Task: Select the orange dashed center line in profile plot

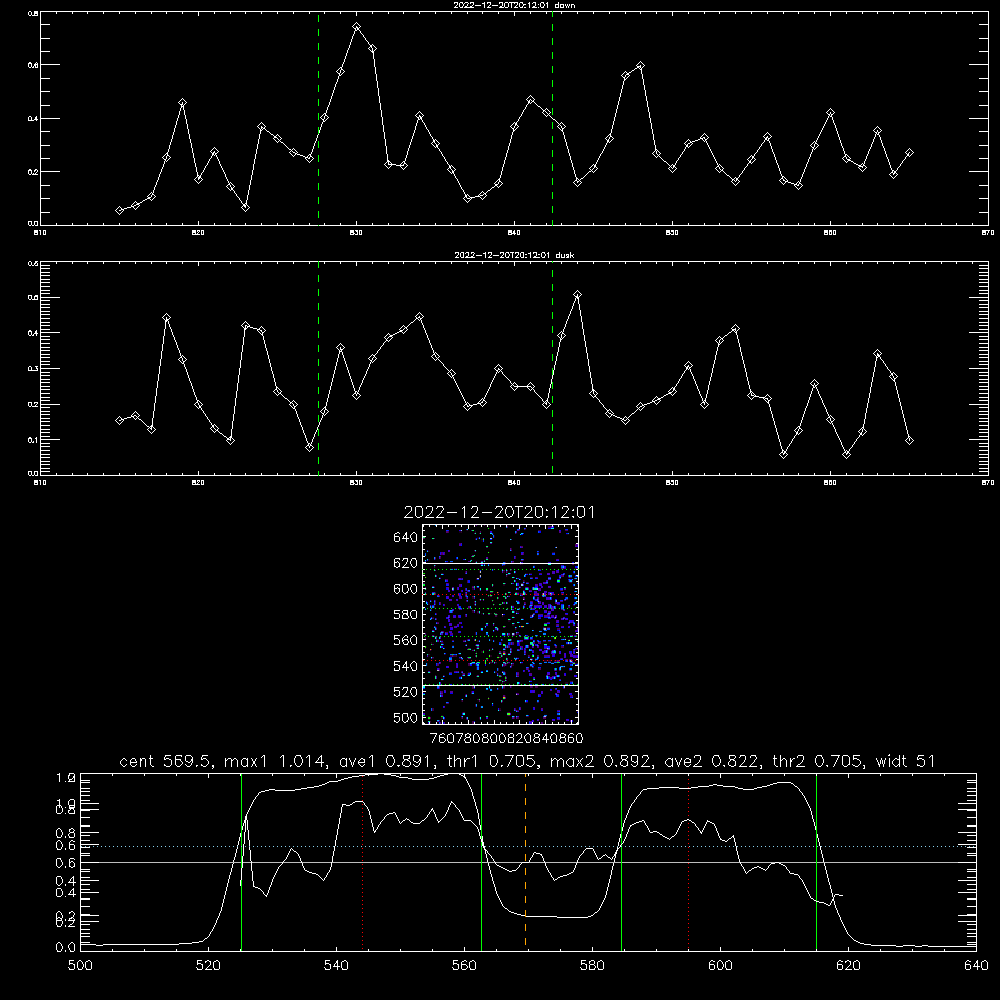Action: [x=526, y=860]
